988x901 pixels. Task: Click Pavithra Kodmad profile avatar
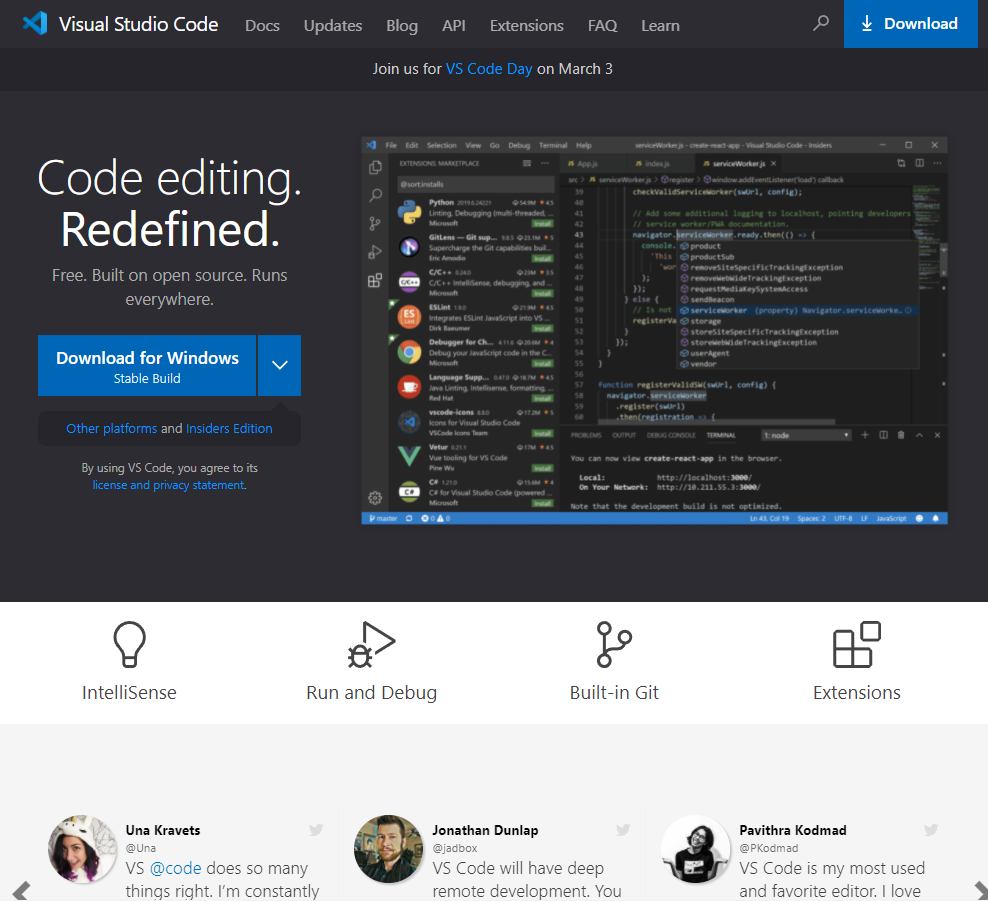pos(696,849)
